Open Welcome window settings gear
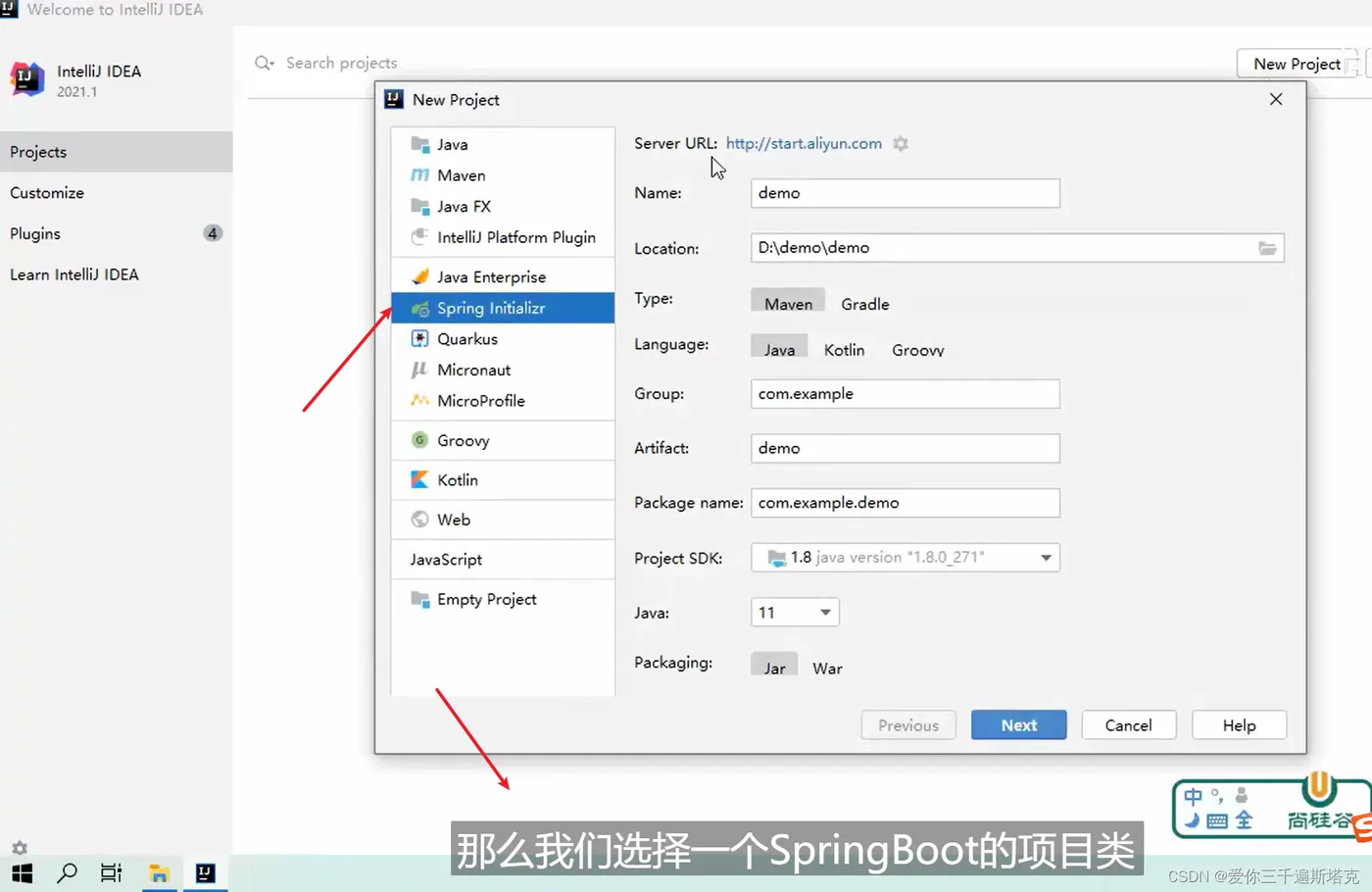 click(20, 848)
